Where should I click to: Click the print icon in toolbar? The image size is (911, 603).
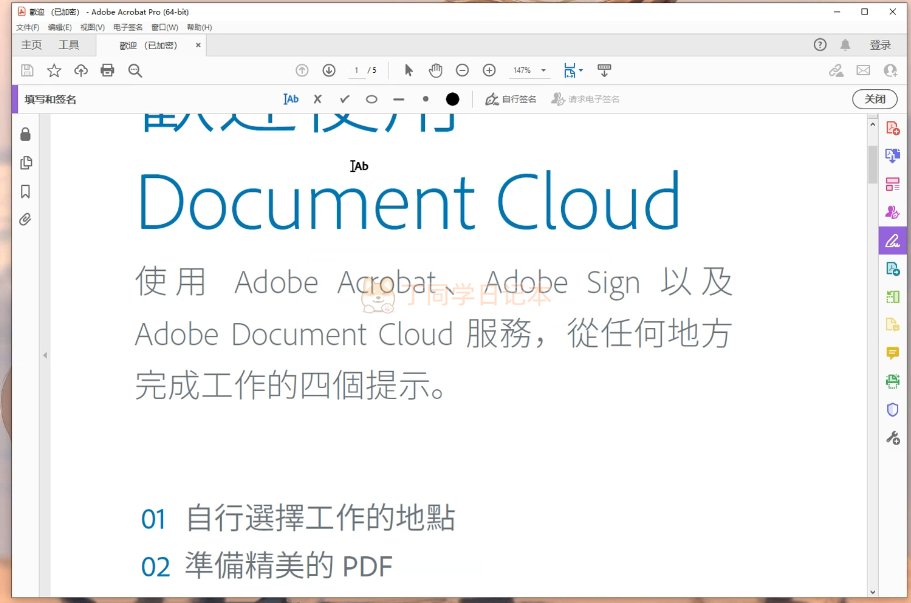click(108, 70)
